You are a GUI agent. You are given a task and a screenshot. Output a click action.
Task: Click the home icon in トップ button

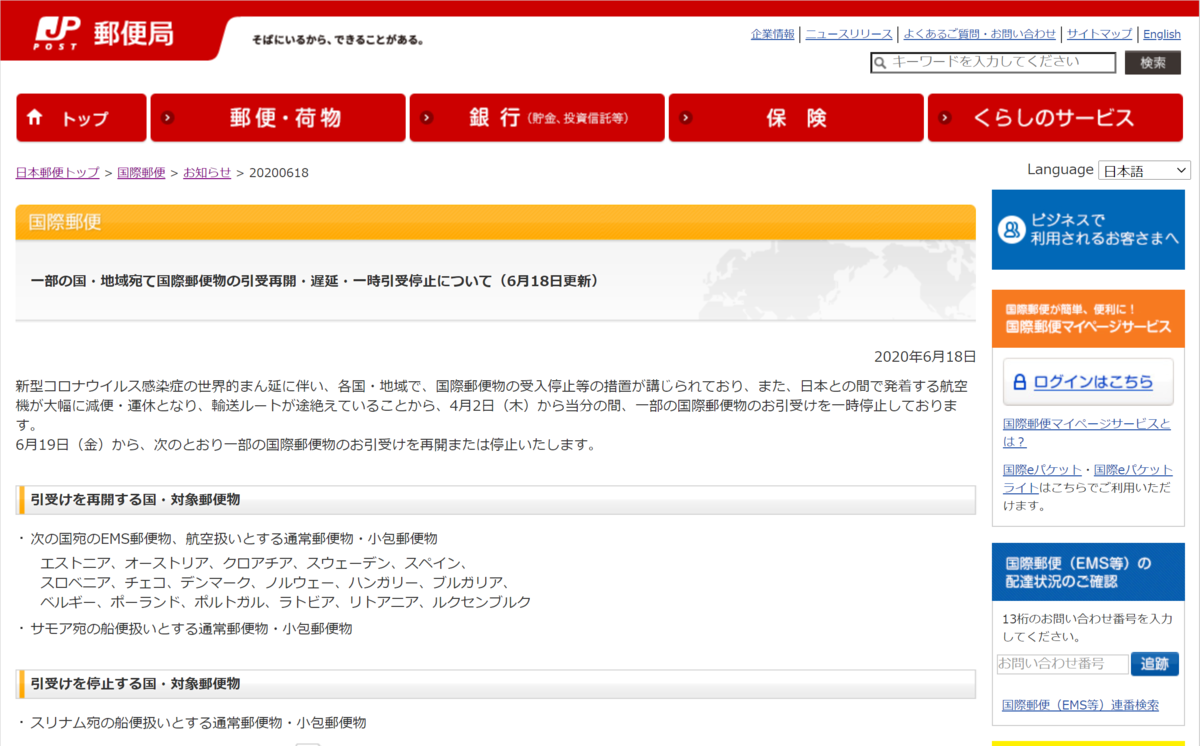click(x=35, y=118)
